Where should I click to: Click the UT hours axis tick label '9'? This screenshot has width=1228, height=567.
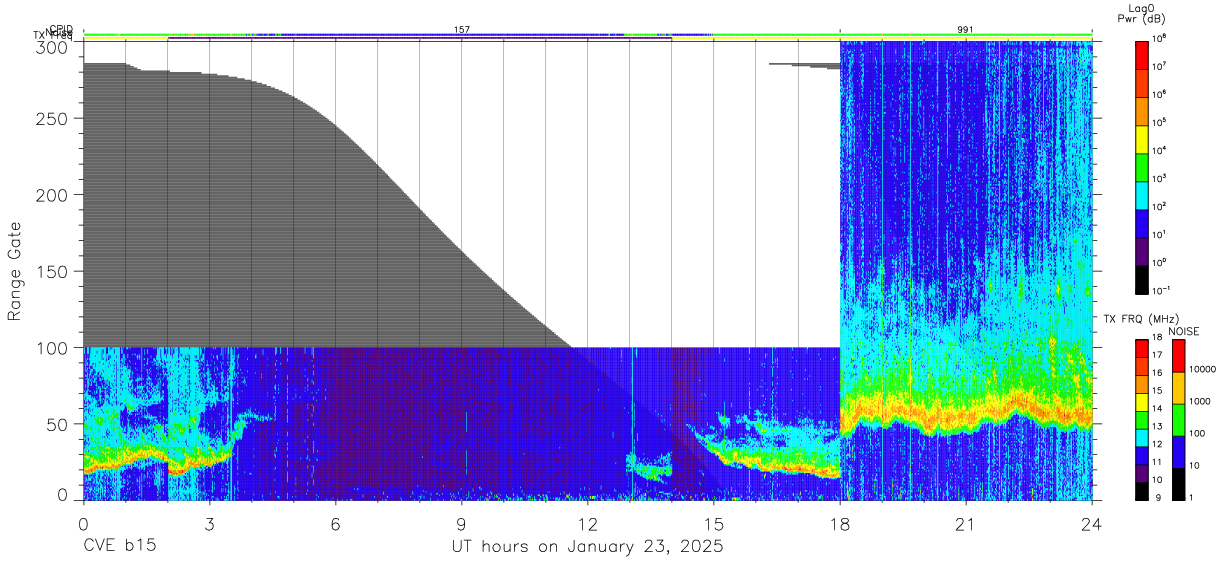coord(461,525)
